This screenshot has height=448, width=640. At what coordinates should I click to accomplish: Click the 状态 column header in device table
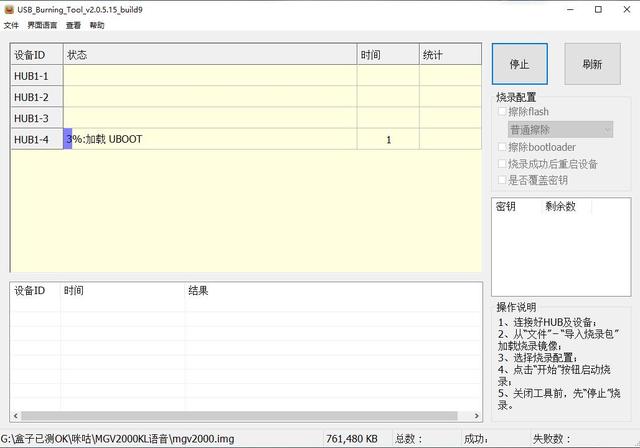(x=210, y=54)
